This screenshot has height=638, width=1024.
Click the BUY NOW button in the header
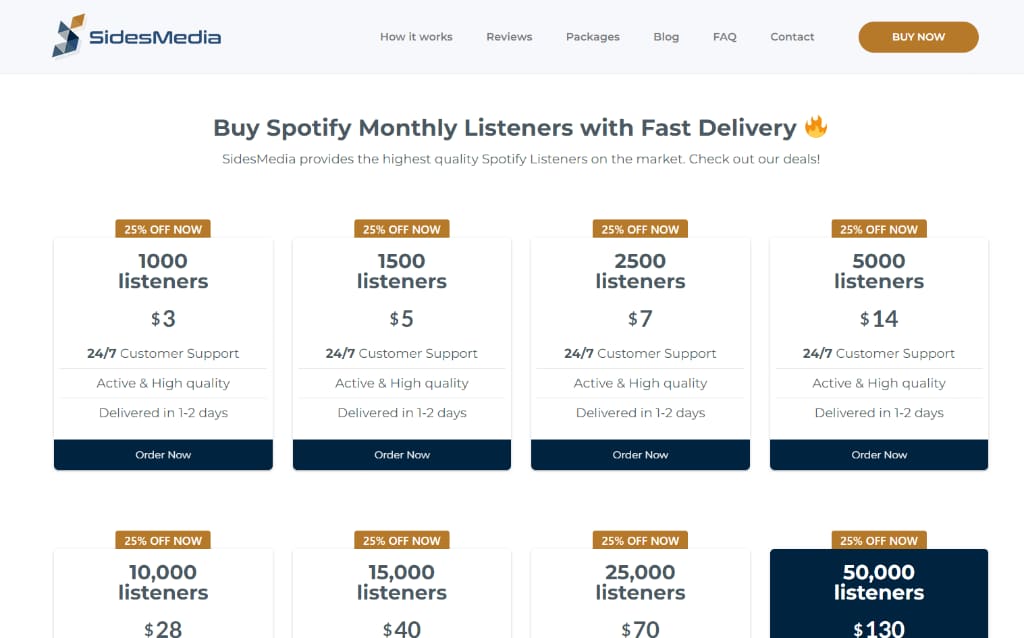tap(918, 37)
